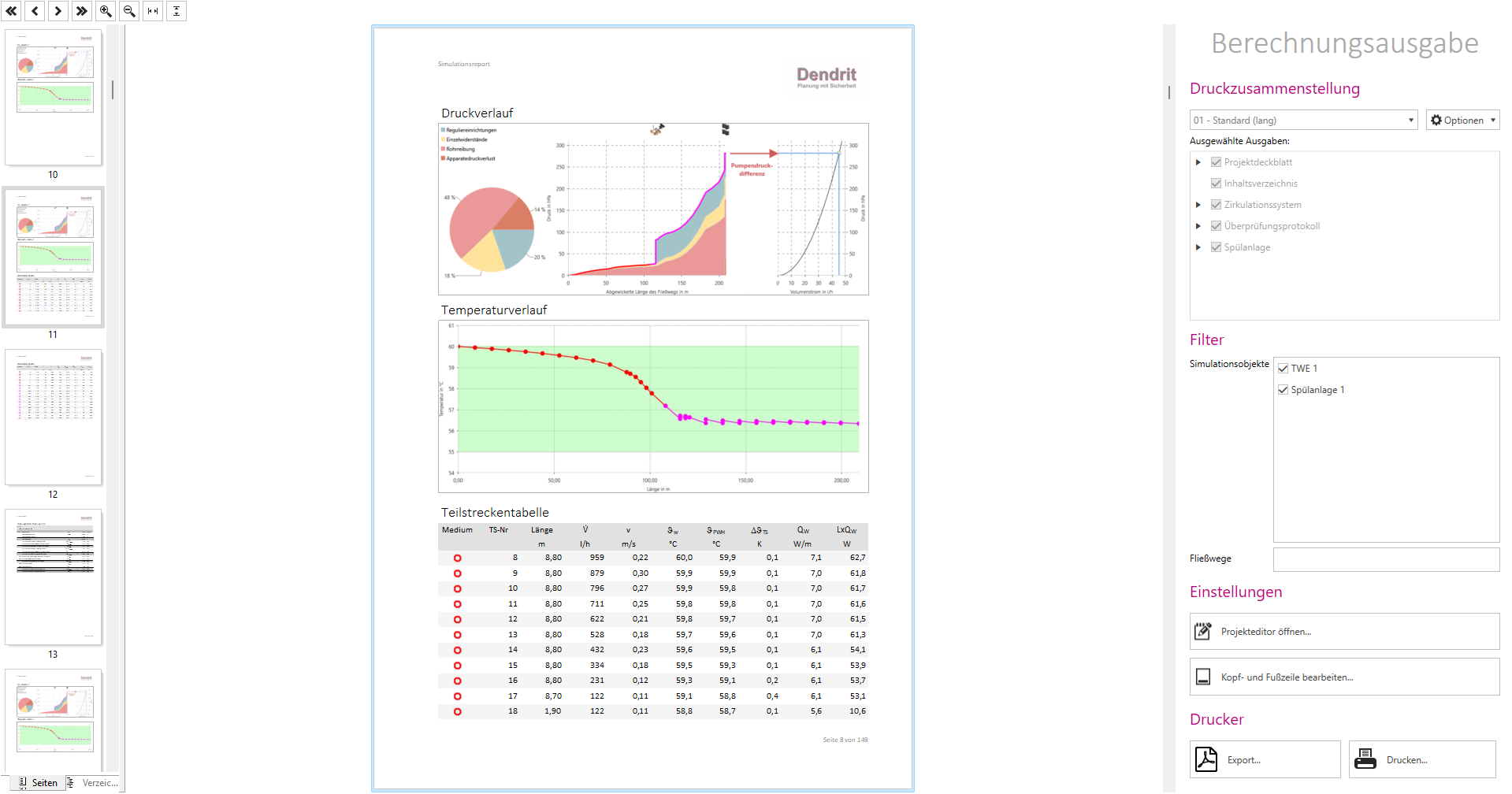Click the 'Seite 8 von 149' page footer text
The width and height of the screenshot is (1512, 794).
coord(845,740)
